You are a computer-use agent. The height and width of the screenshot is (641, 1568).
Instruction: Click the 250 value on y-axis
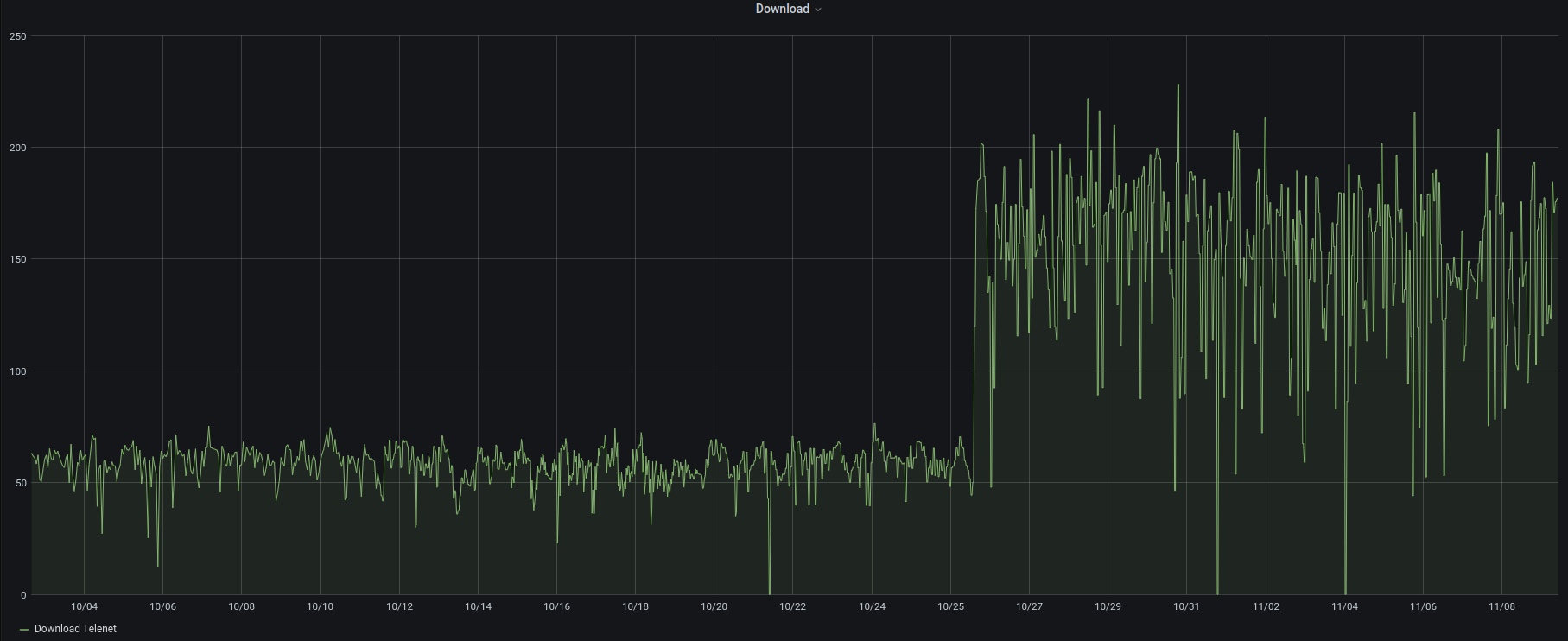(18, 36)
